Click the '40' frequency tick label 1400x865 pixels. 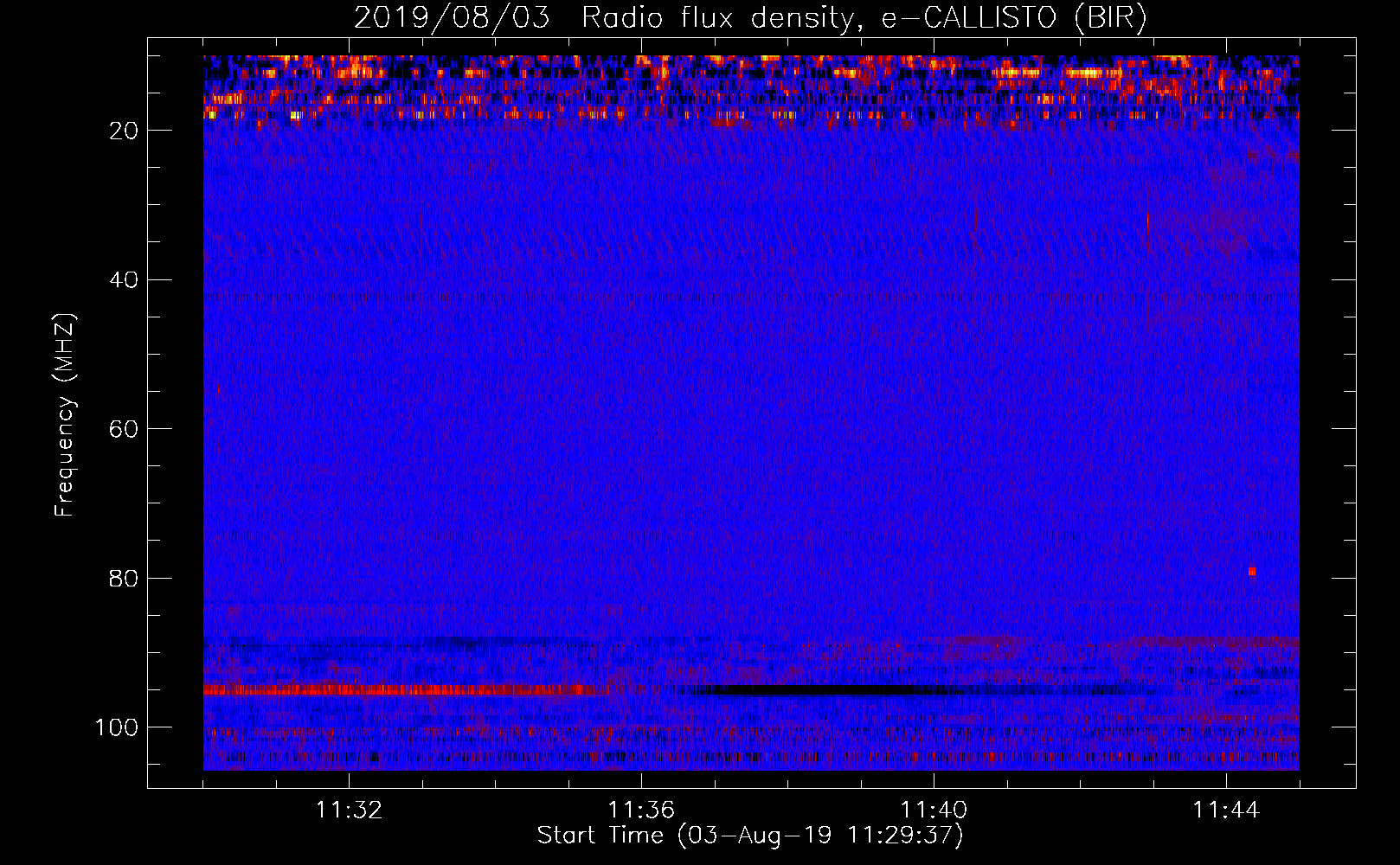125,279
